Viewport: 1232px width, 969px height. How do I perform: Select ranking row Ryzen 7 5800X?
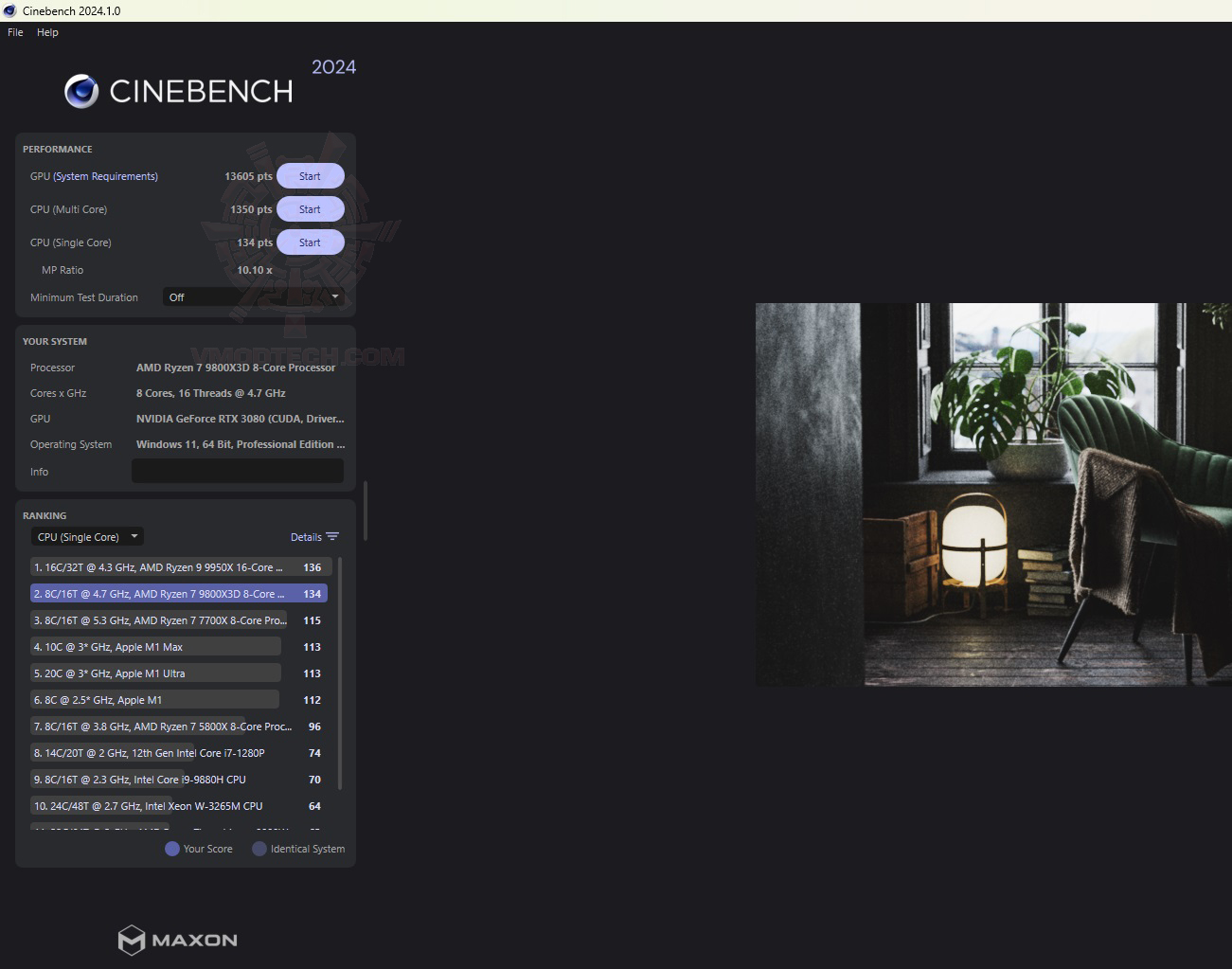tap(180, 727)
